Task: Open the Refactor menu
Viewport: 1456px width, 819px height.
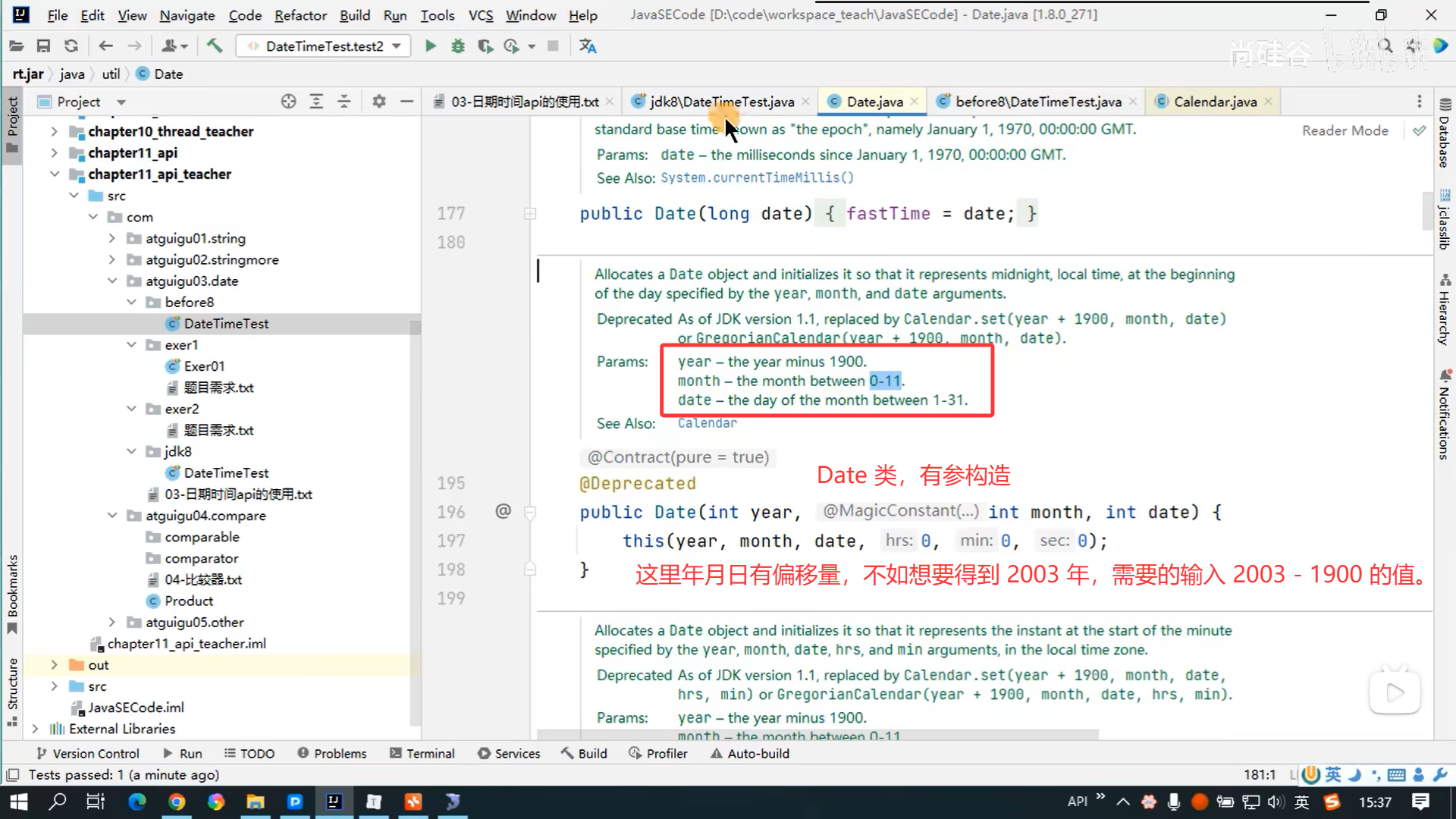Action: click(x=300, y=15)
